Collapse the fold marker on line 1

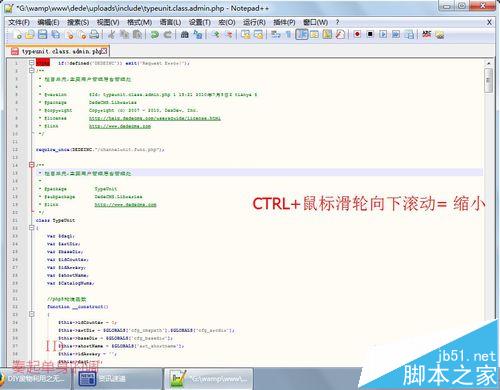[31, 63]
